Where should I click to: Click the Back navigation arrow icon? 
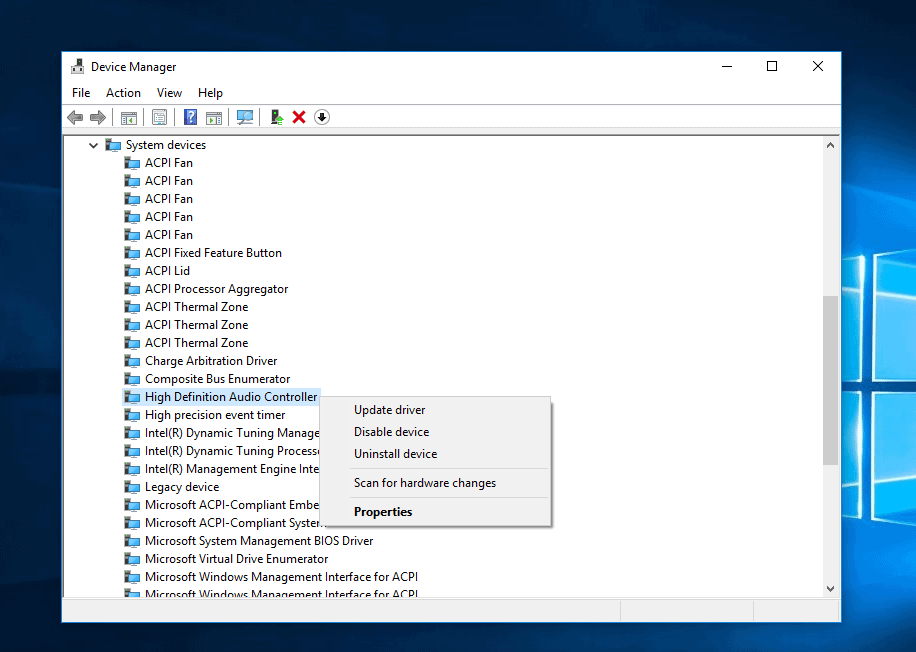click(75, 117)
